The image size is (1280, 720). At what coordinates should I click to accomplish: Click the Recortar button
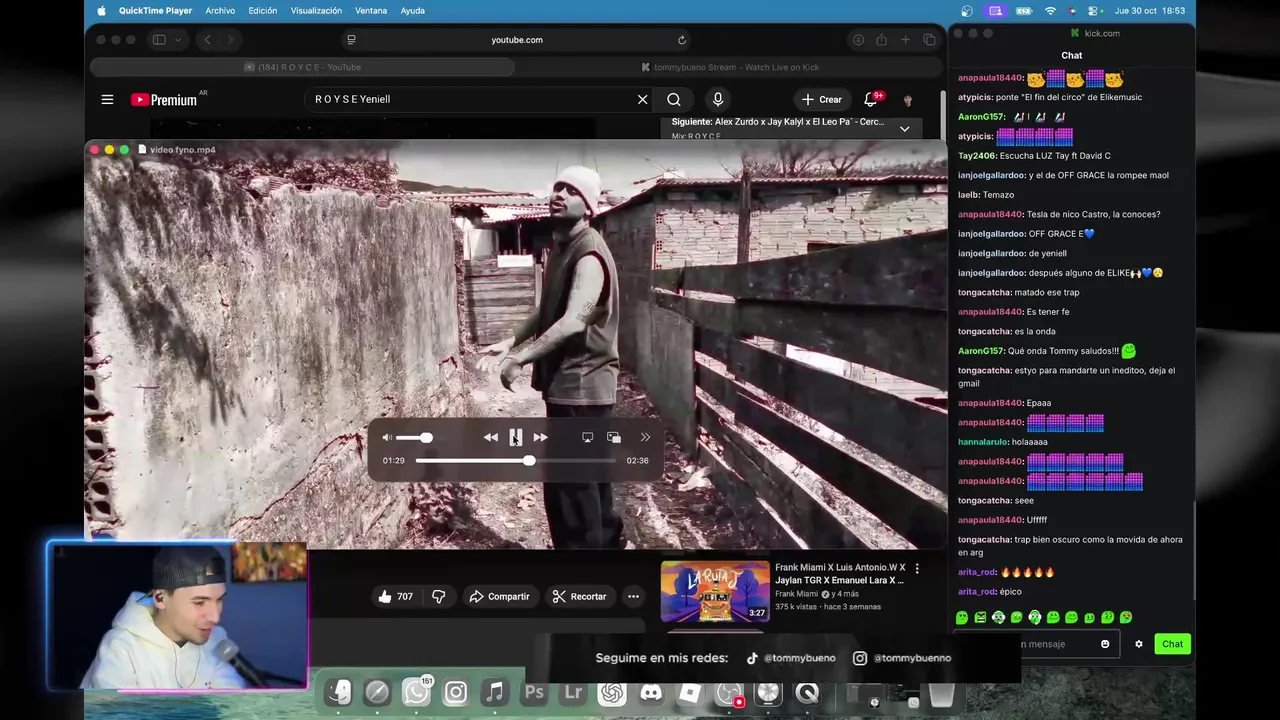pos(579,596)
